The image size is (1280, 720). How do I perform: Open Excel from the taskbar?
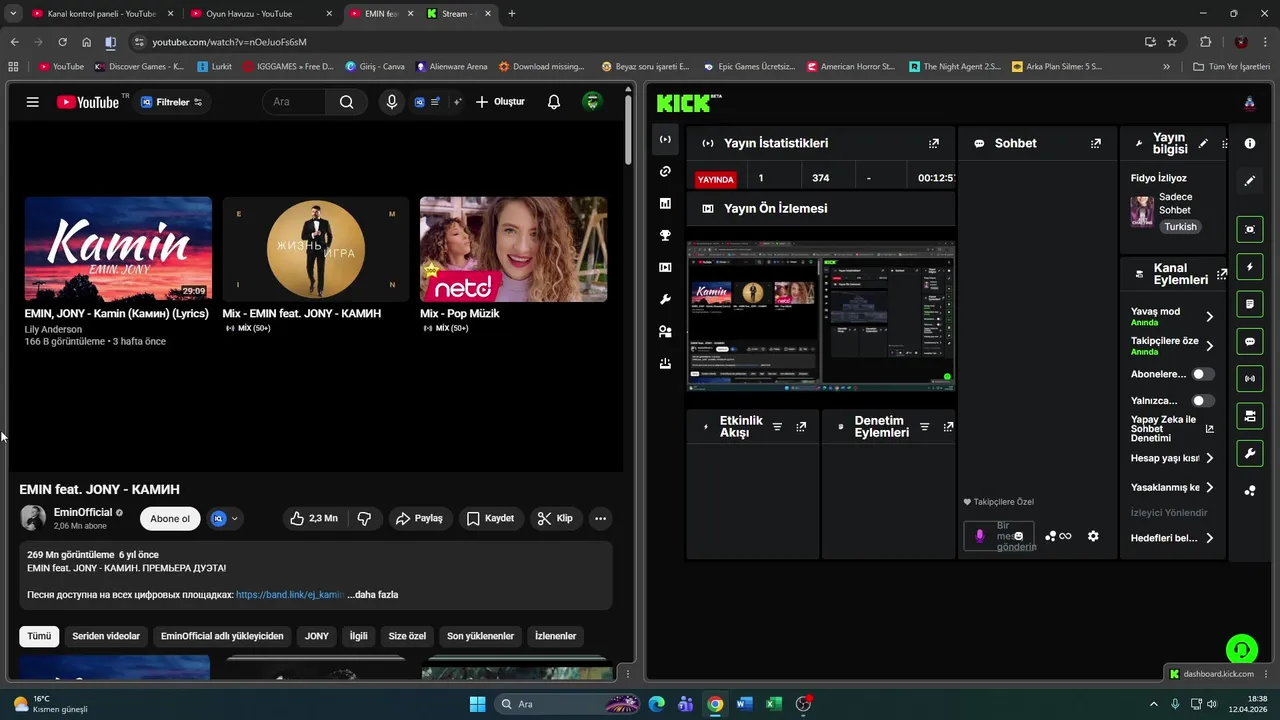tap(773, 704)
